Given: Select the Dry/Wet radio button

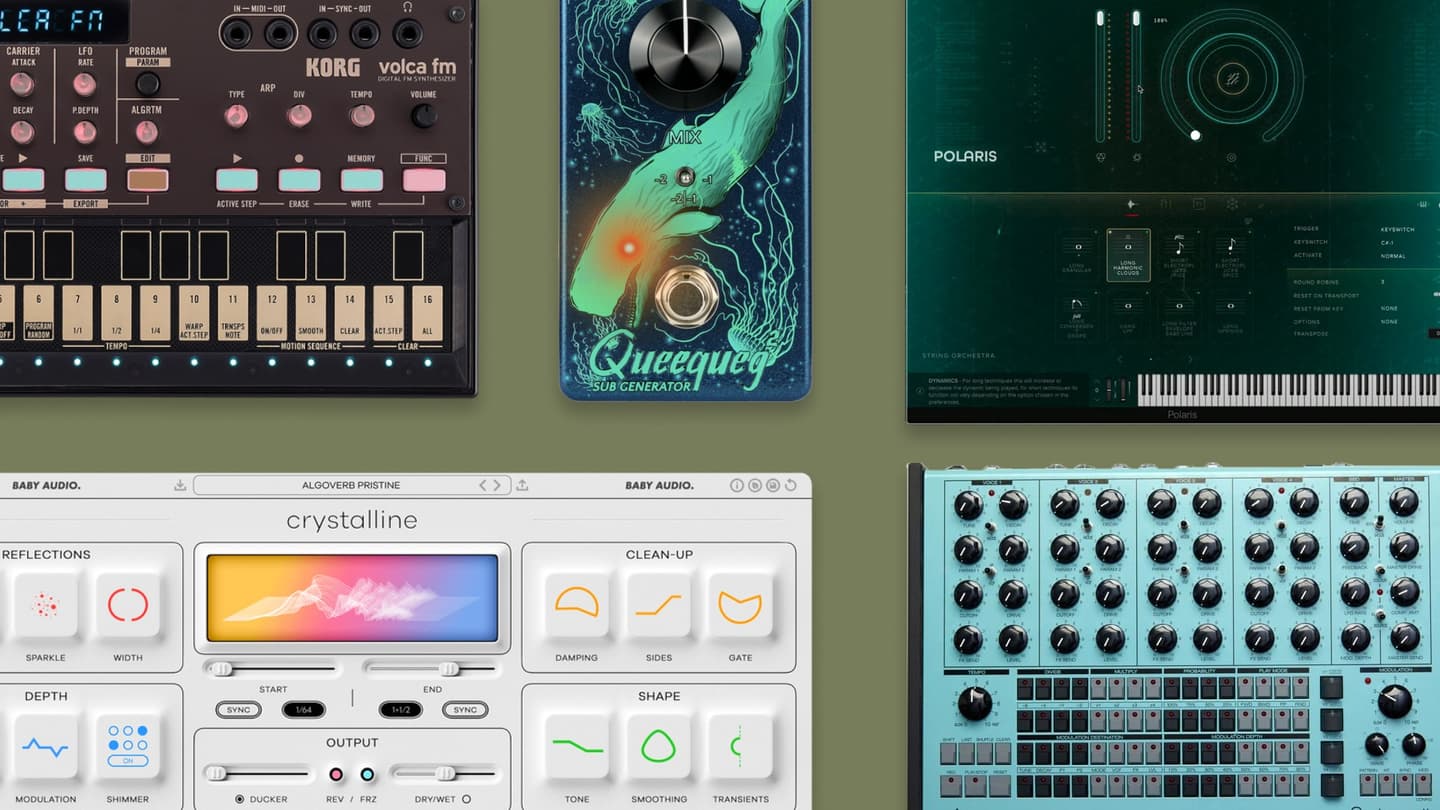Looking at the screenshot, I should pos(466,799).
